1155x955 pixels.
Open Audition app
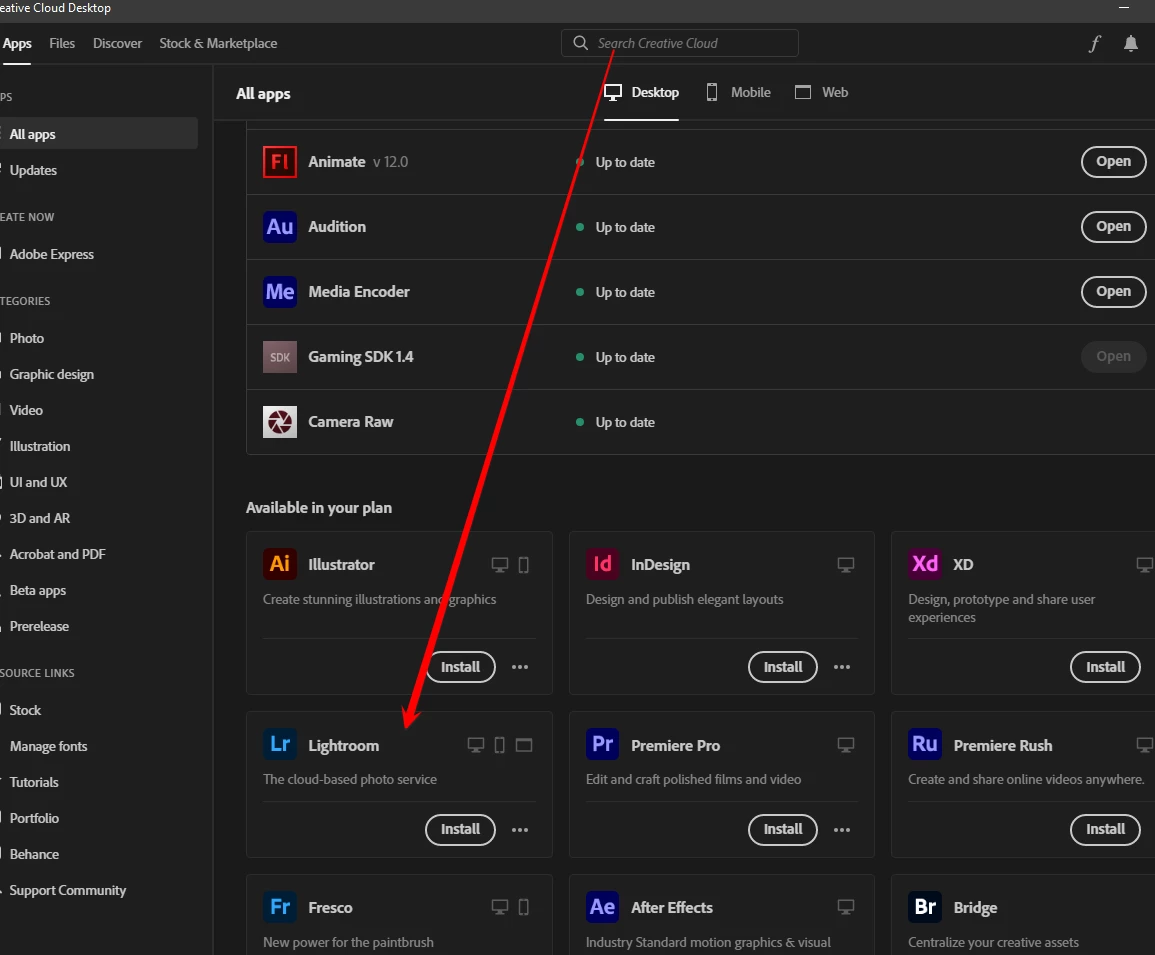[x=1114, y=227]
